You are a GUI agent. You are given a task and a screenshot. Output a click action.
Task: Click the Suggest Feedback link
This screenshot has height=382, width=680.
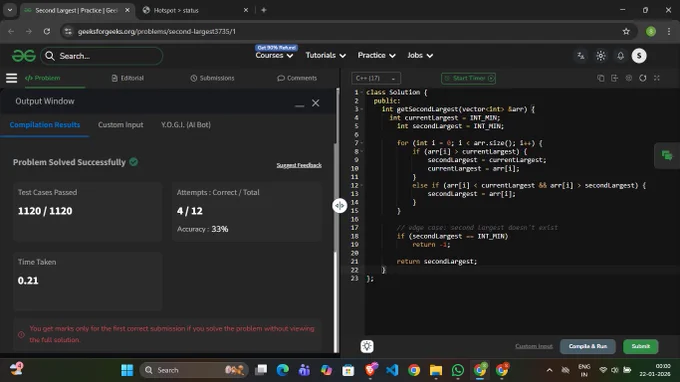point(299,165)
